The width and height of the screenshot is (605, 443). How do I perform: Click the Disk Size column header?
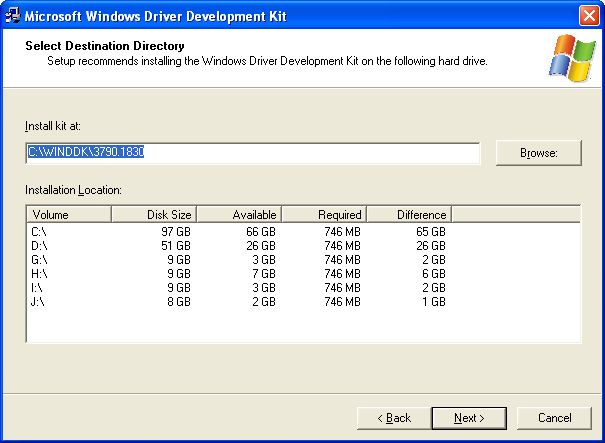154,214
